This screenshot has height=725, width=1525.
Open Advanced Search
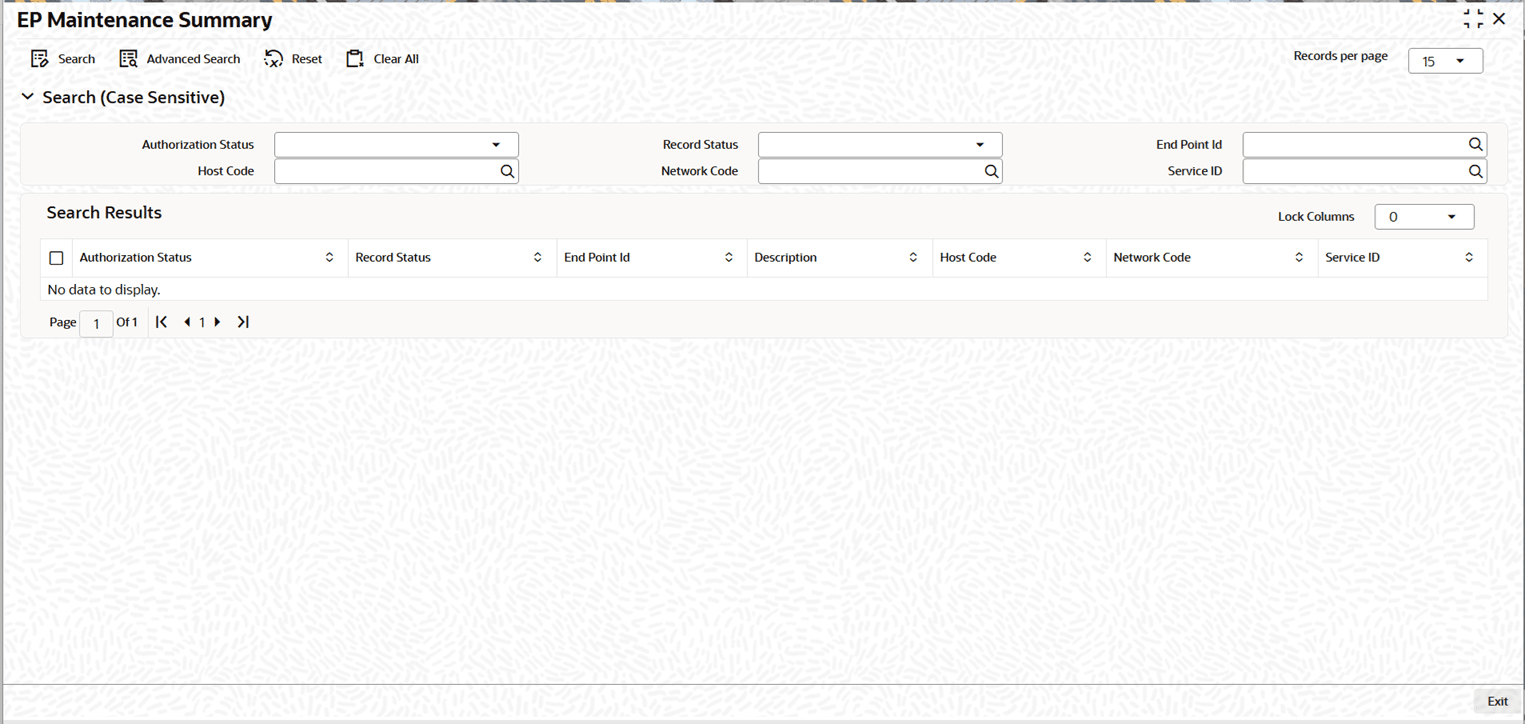[x=180, y=59]
